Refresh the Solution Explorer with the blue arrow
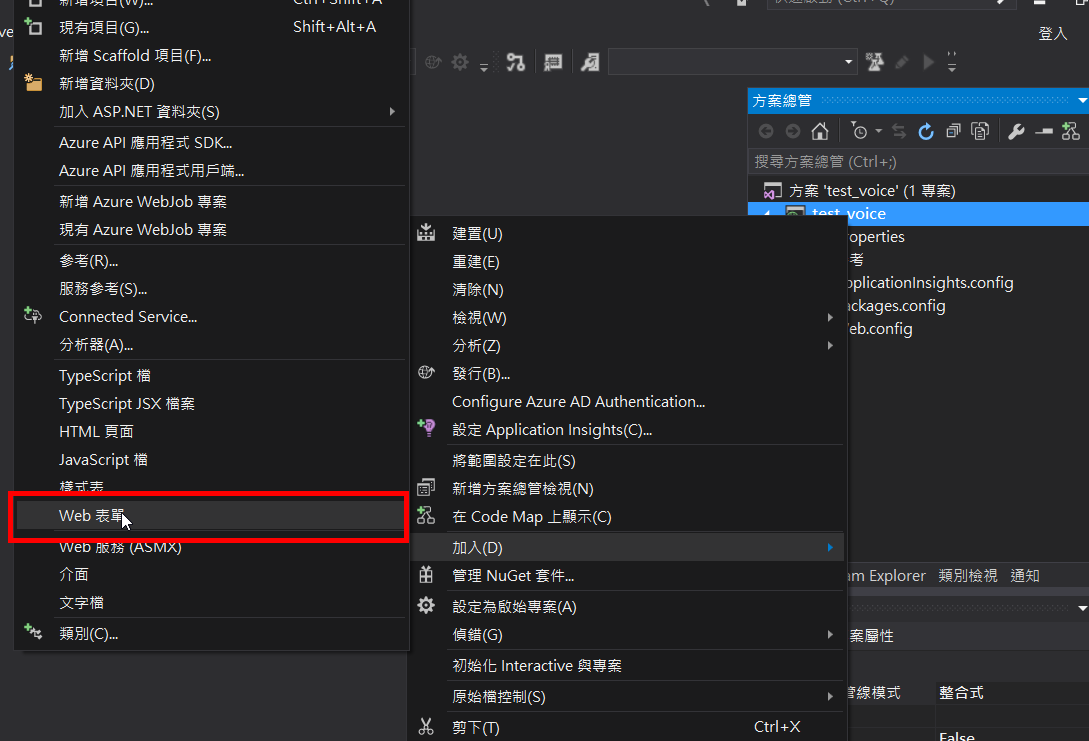The width and height of the screenshot is (1089, 741). click(926, 131)
